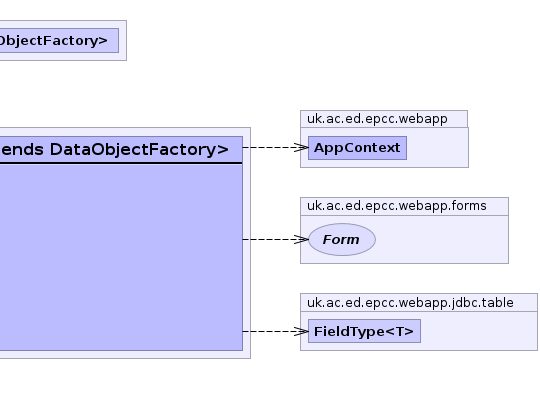Select the FieldType<T> class node
Screen dimensions: 540x396
[364, 331]
